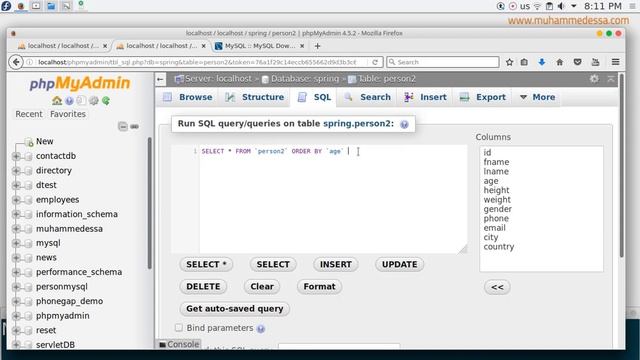This screenshot has width=640, height=360.
Task: Go back with Firefox back arrow
Action: point(16,62)
